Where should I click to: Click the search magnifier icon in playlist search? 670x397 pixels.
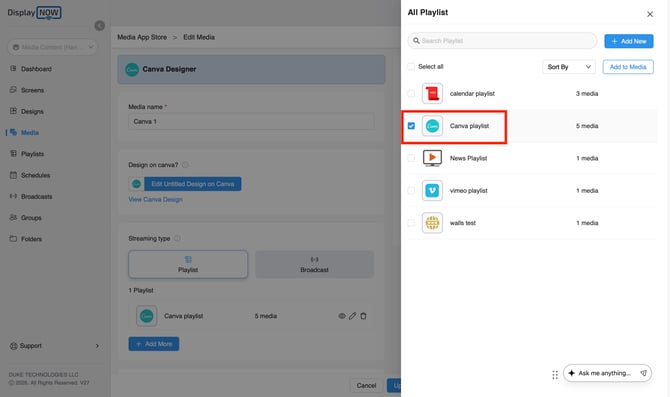pos(416,41)
